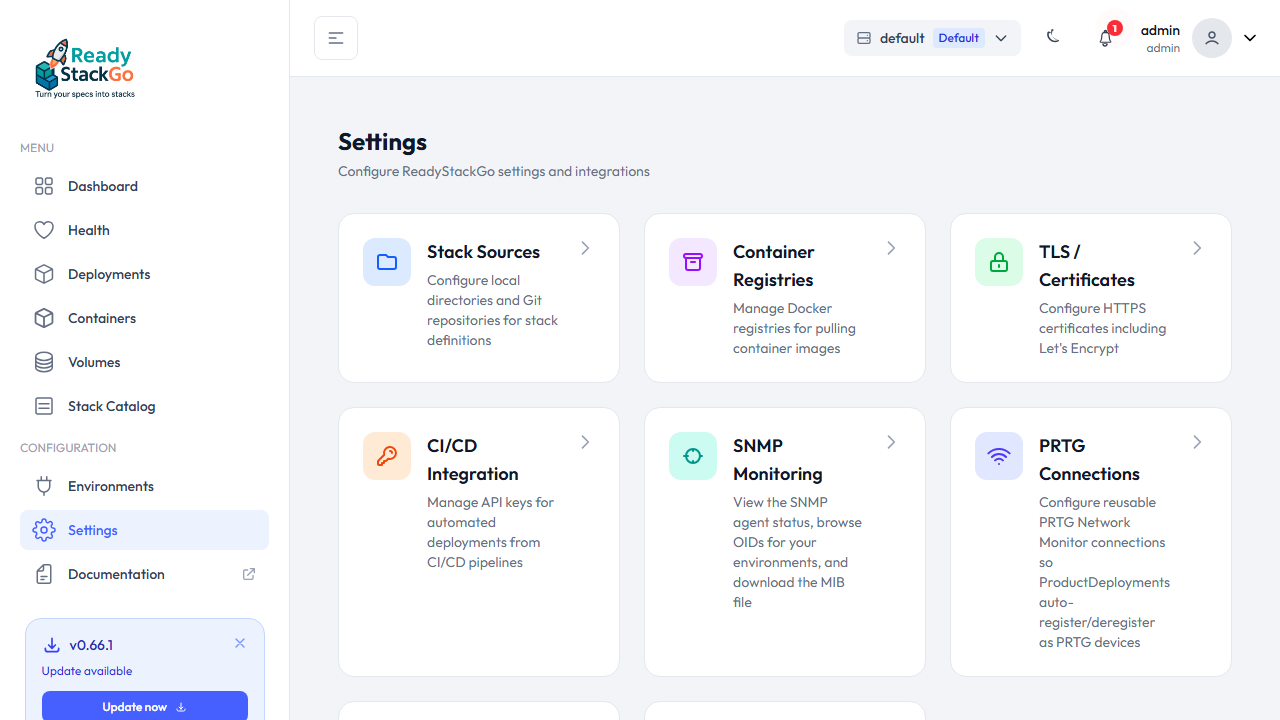
Task: Open the SNMP Monitoring card title
Action: click(778, 460)
